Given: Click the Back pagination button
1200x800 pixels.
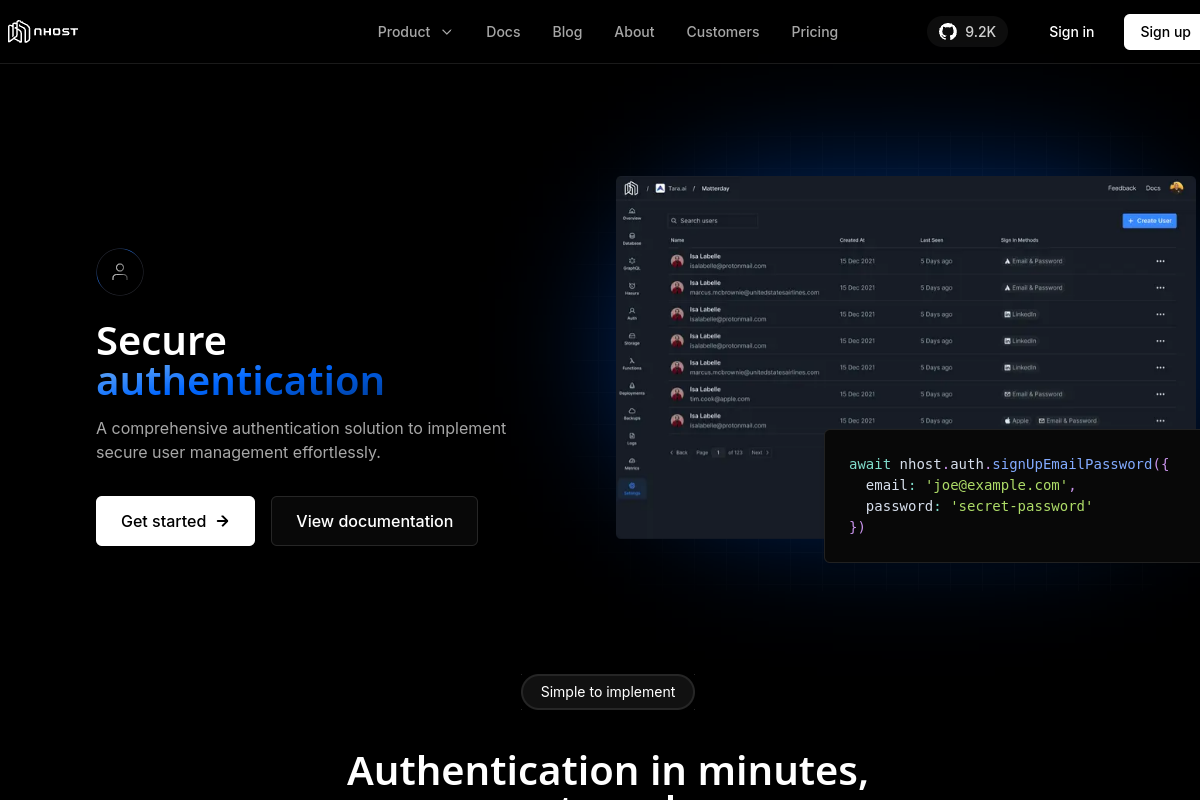Looking at the screenshot, I should pos(678,453).
